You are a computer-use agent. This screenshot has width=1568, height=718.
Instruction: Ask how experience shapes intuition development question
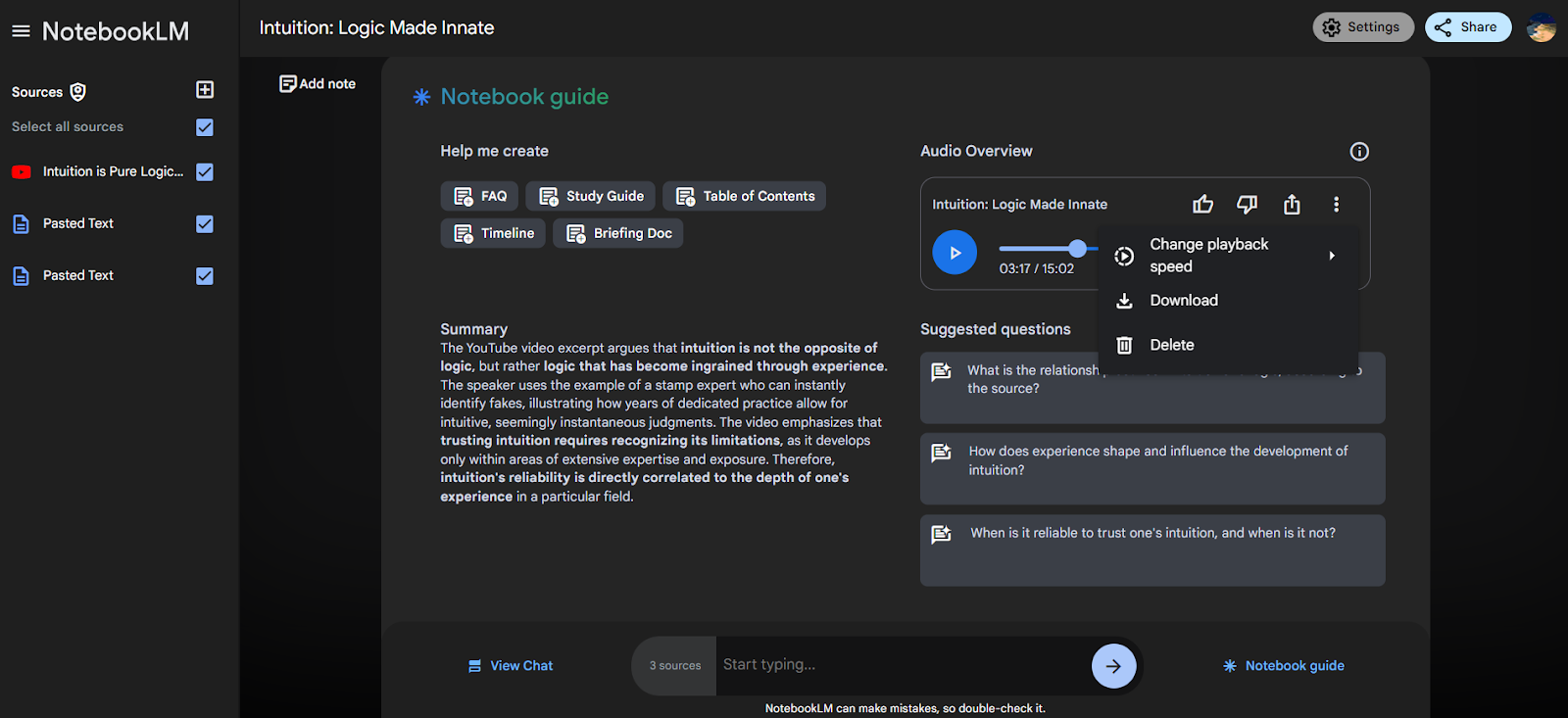[x=1152, y=469]
